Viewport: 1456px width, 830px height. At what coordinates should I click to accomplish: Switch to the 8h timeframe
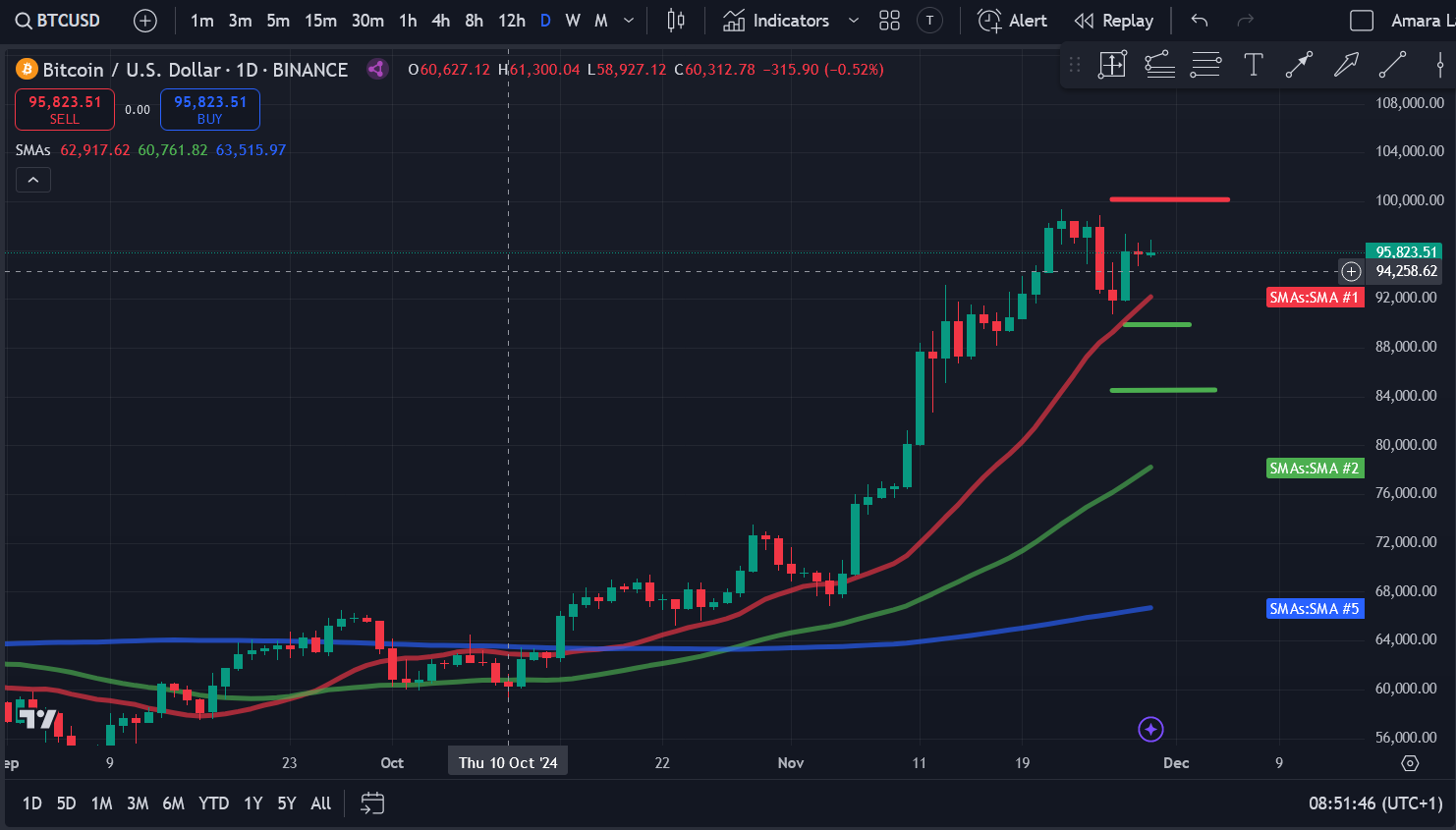pos(474,21)
